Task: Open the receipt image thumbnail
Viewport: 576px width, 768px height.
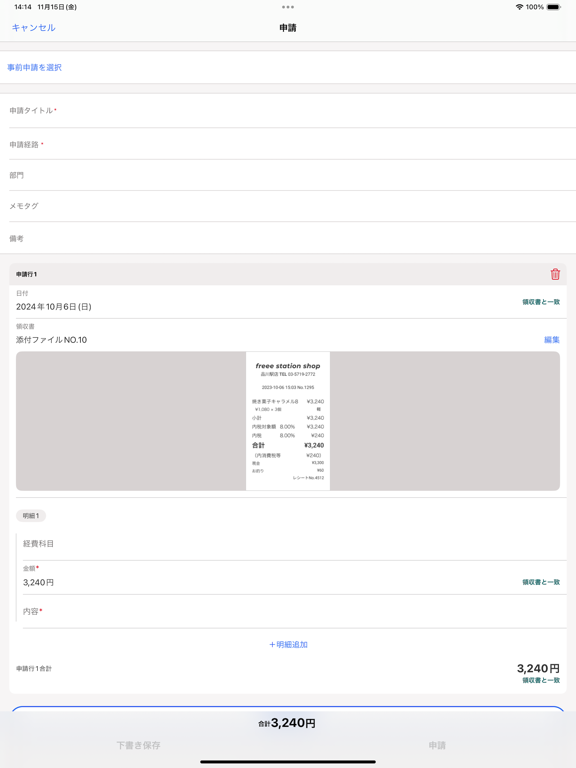Action: [x=288, y=421]
